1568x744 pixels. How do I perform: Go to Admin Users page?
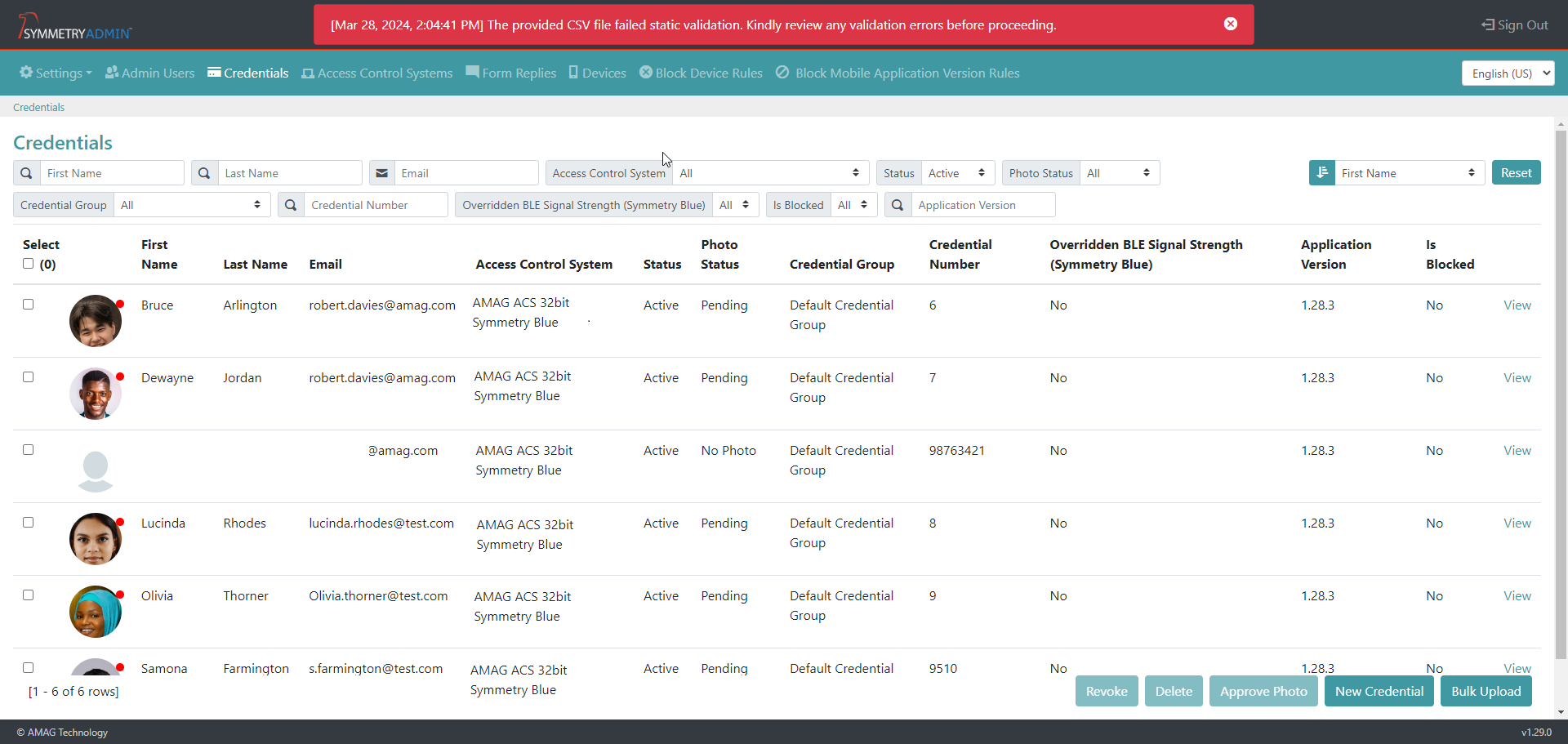click(x=150, y=73)
